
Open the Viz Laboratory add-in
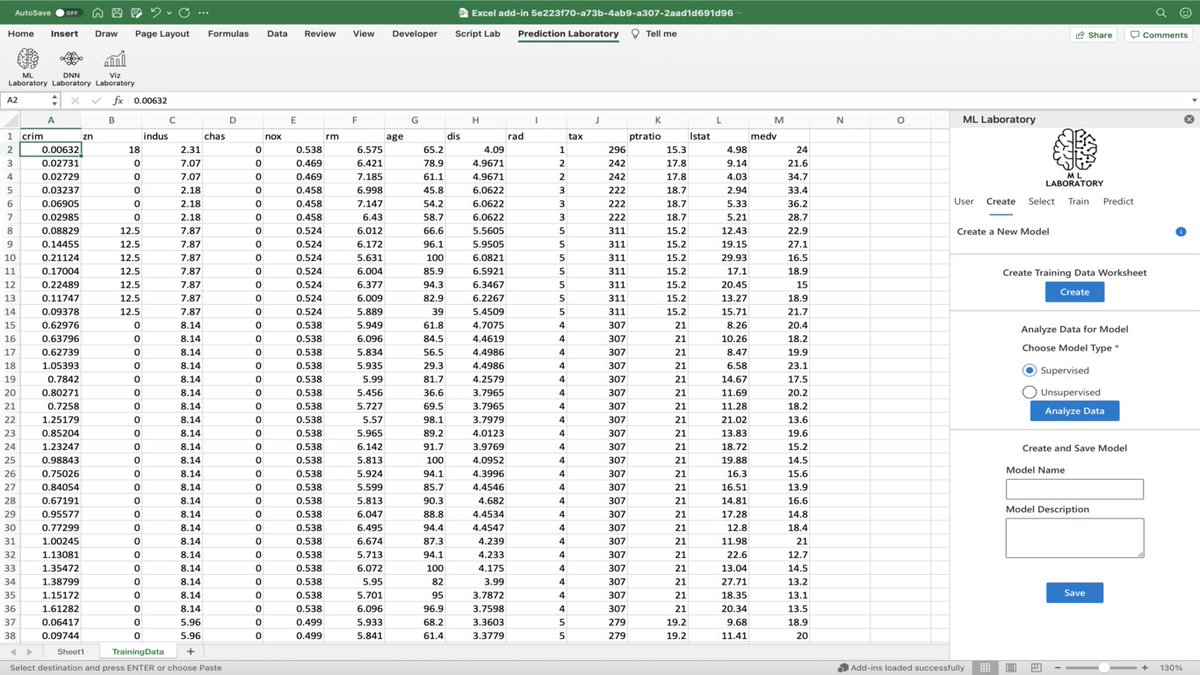(115, 68)
